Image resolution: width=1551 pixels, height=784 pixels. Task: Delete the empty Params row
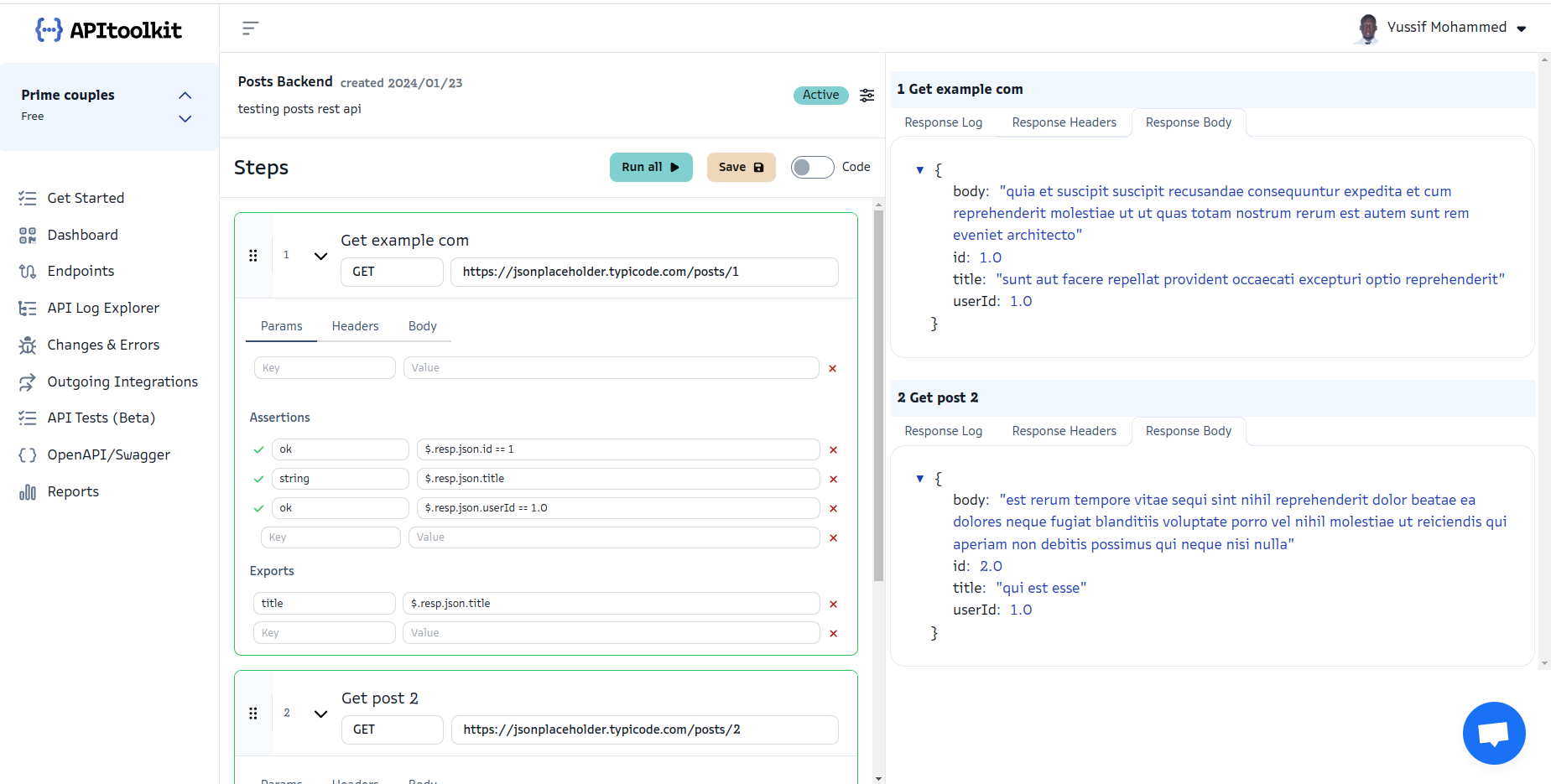tap(833, 368)
